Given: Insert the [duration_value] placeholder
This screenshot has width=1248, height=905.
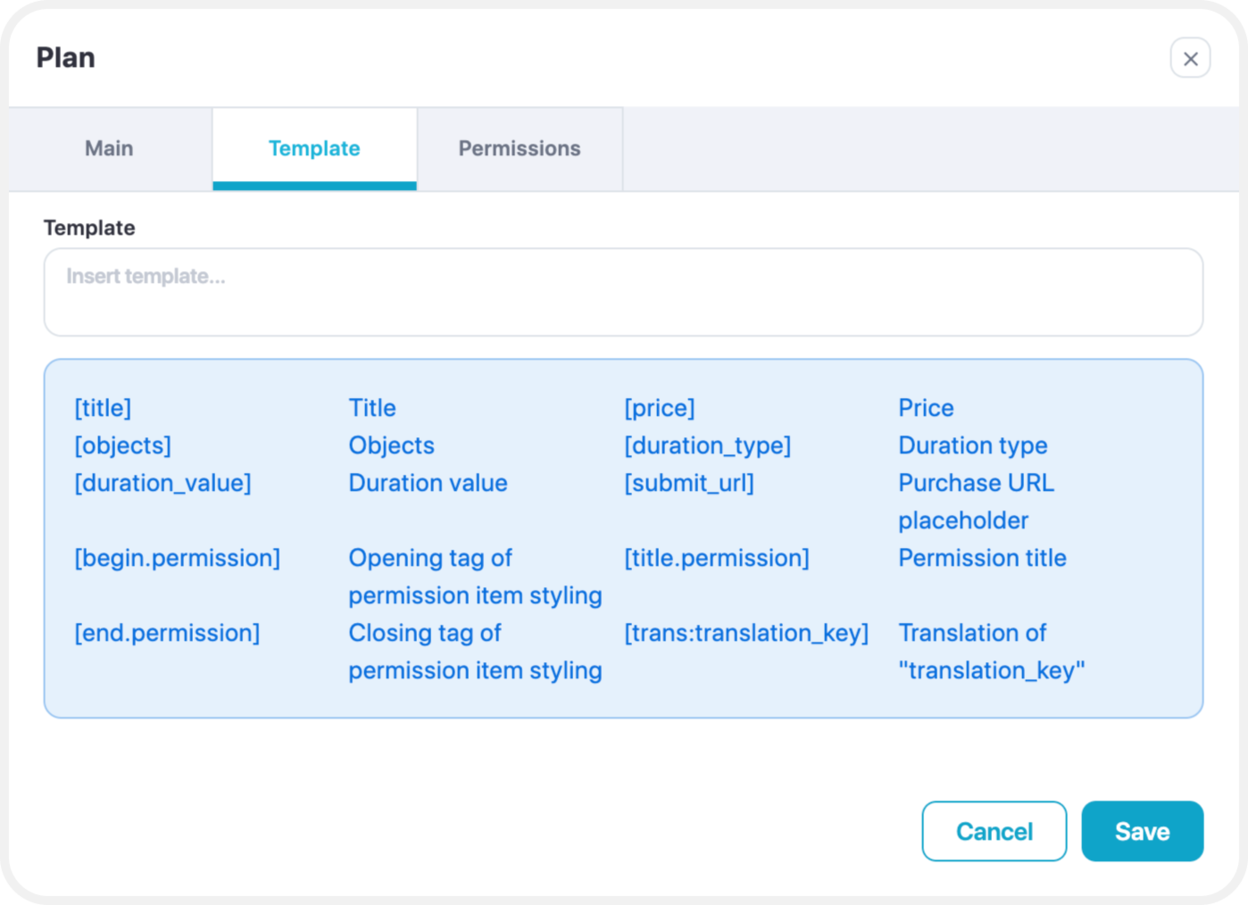Looking at the screenshot, I should pos(163,483).
